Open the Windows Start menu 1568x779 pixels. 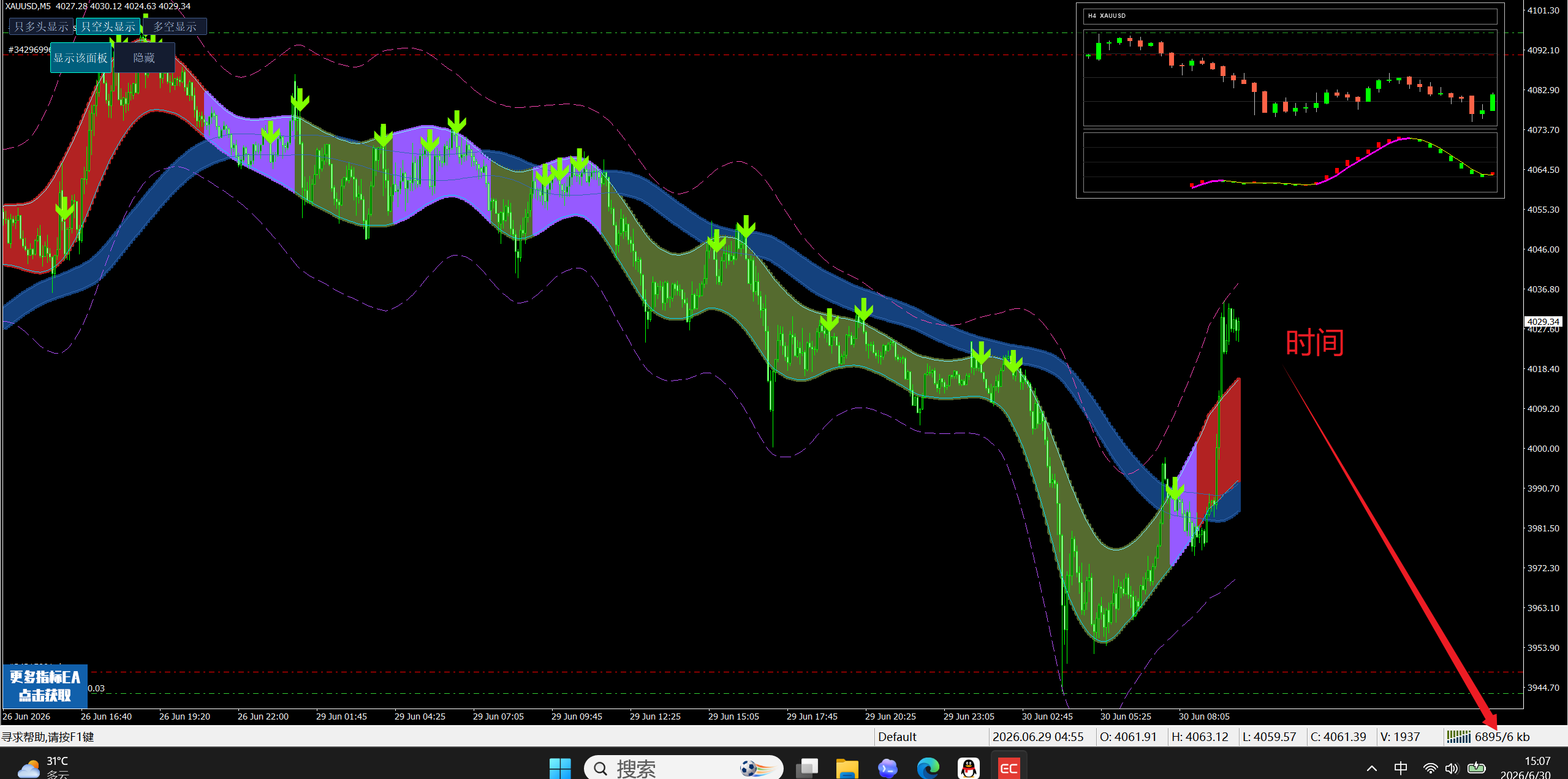click(560, 768)
